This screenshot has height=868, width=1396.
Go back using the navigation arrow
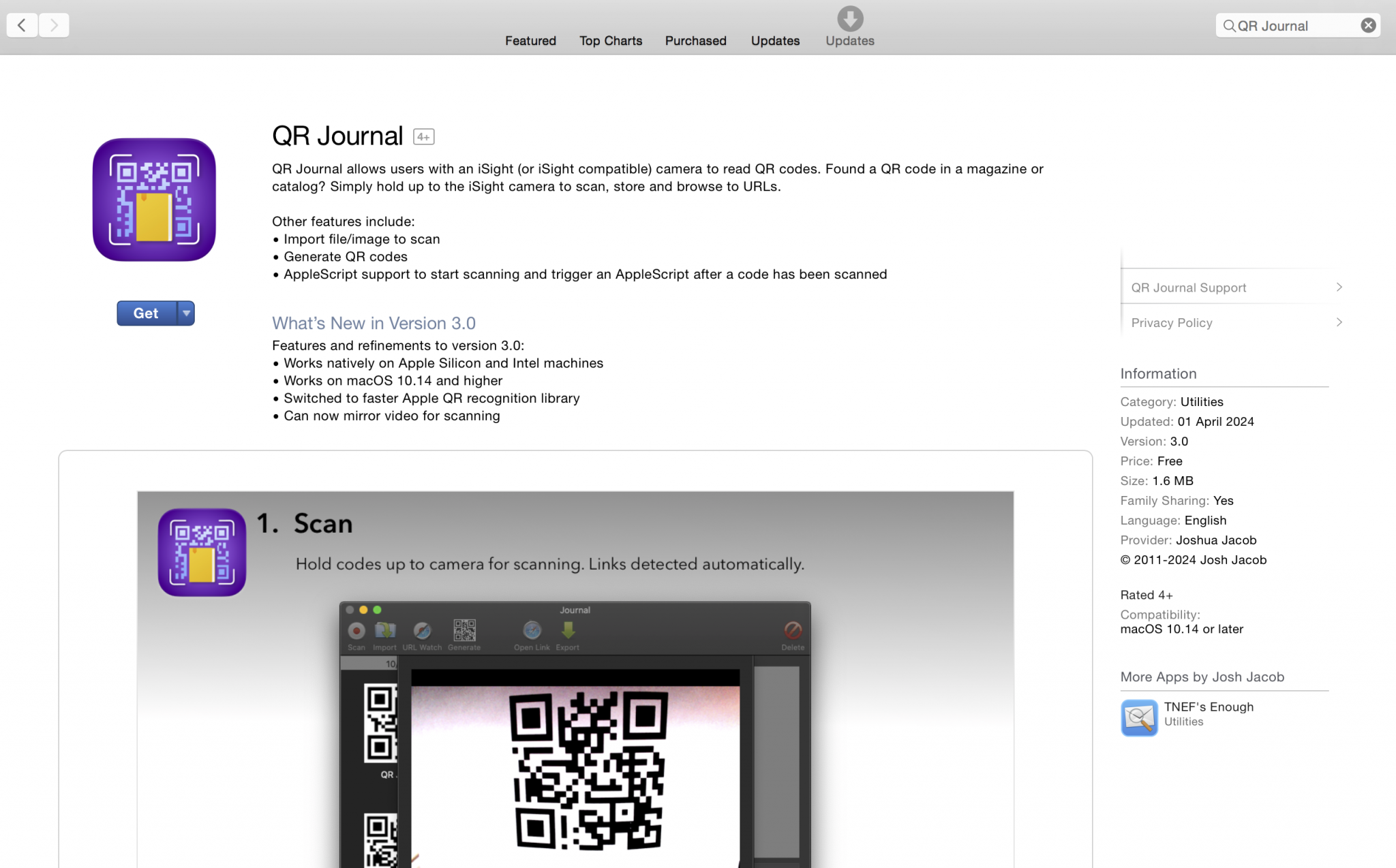22,25
